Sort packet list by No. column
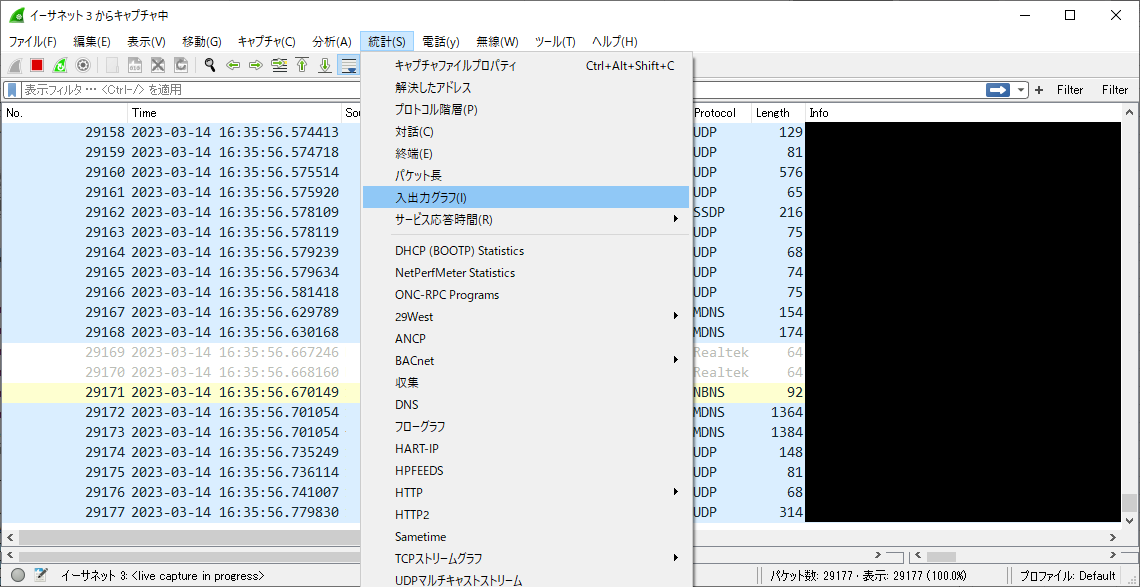 (x=65, y=113)
